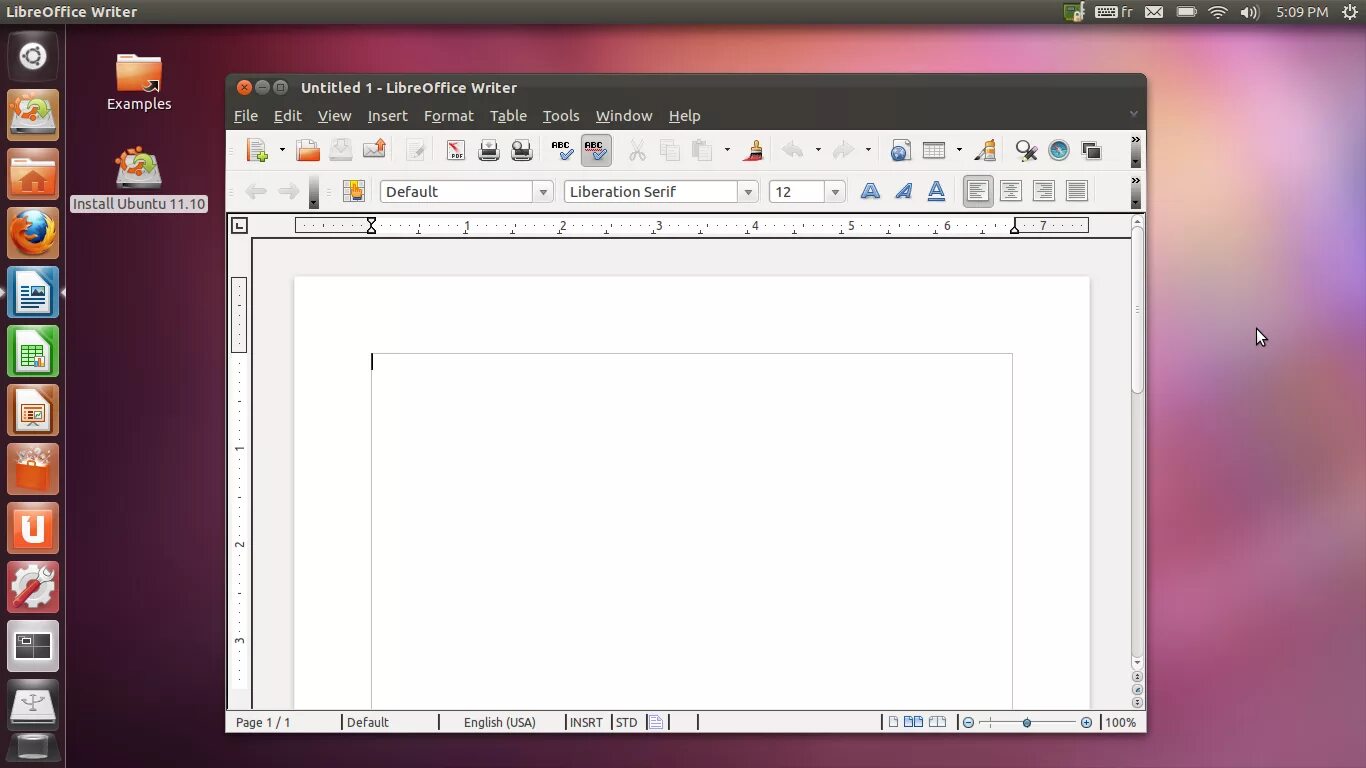Switch to book mode view

click(x=937, y=722)
